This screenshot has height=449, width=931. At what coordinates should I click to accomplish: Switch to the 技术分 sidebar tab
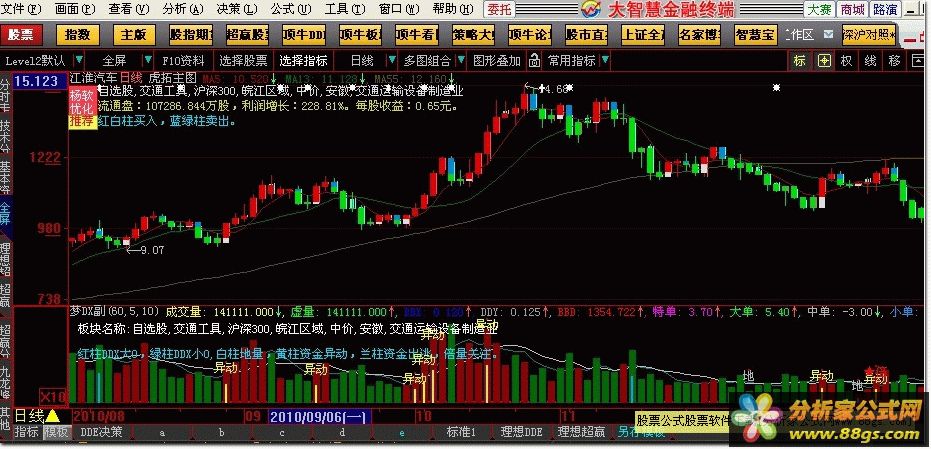point(5,134)
